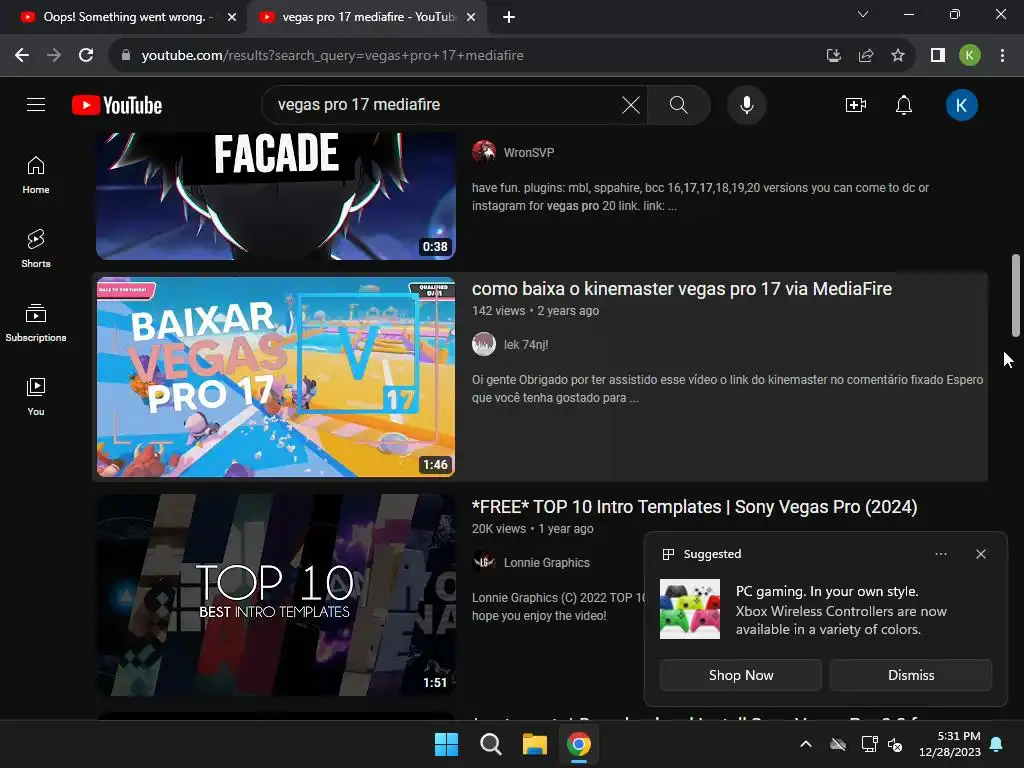This screenshot has width=1024, height=768.
Task: Open 'como baixa o kinemaster vegas pro 17' video
Action: (681, 289)
